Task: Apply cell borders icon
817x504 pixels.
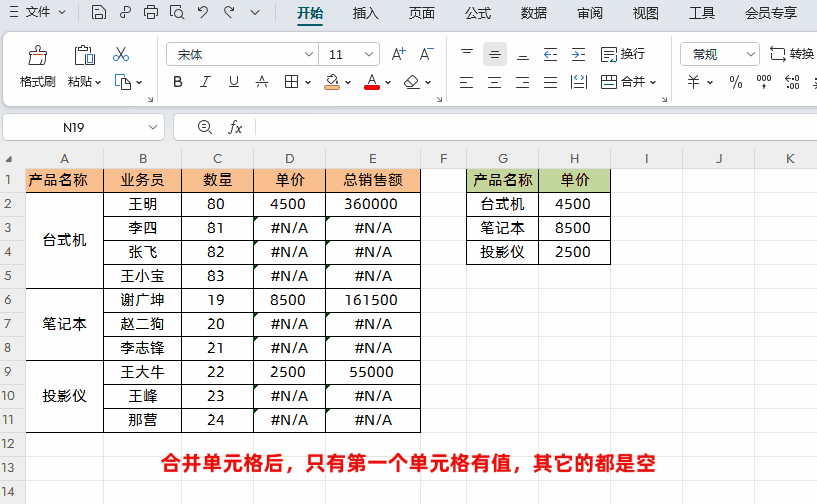Action: 292,82
